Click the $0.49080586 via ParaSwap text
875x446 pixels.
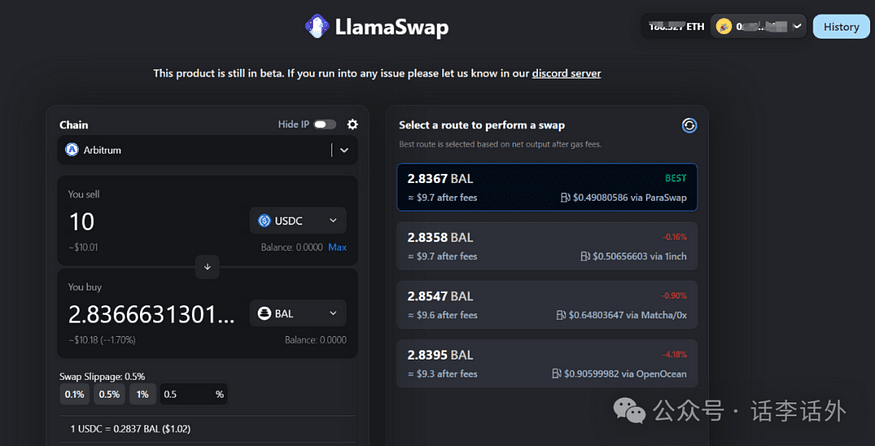629,198
